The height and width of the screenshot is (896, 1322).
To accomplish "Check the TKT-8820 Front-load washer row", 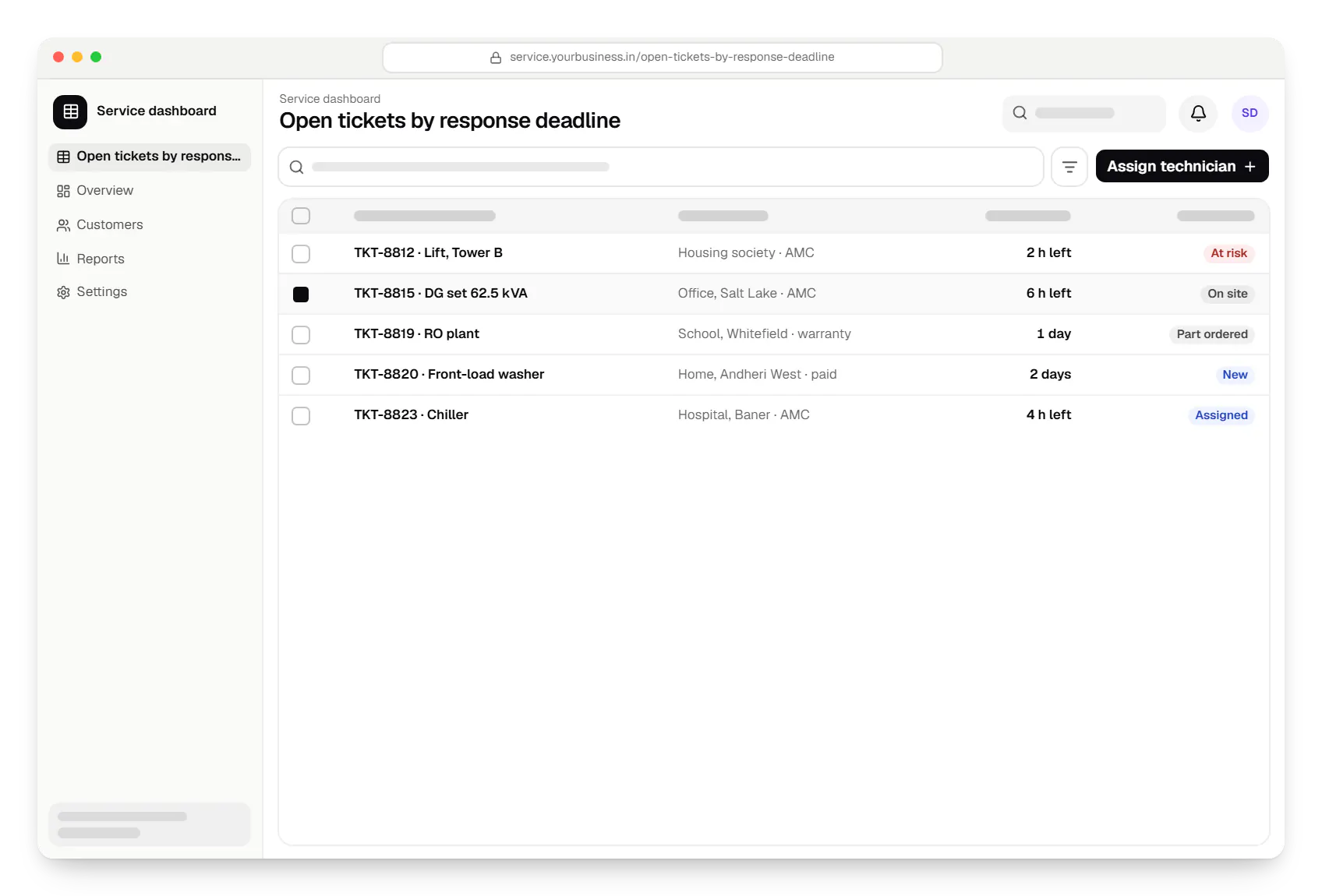I will [301, 376].
